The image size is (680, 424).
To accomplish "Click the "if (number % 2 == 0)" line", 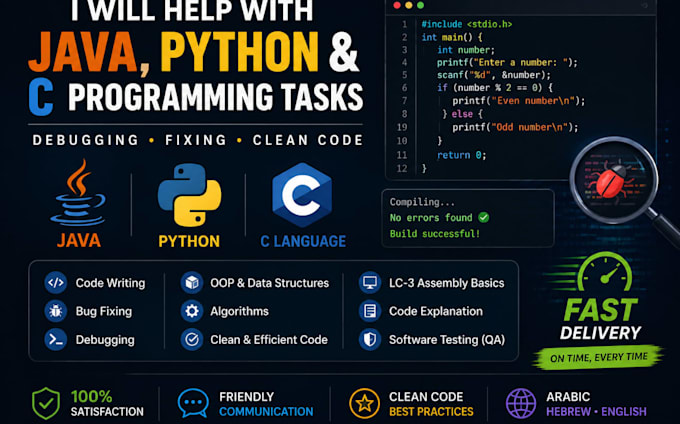I will pyautogui.click(x=495, y=88).
